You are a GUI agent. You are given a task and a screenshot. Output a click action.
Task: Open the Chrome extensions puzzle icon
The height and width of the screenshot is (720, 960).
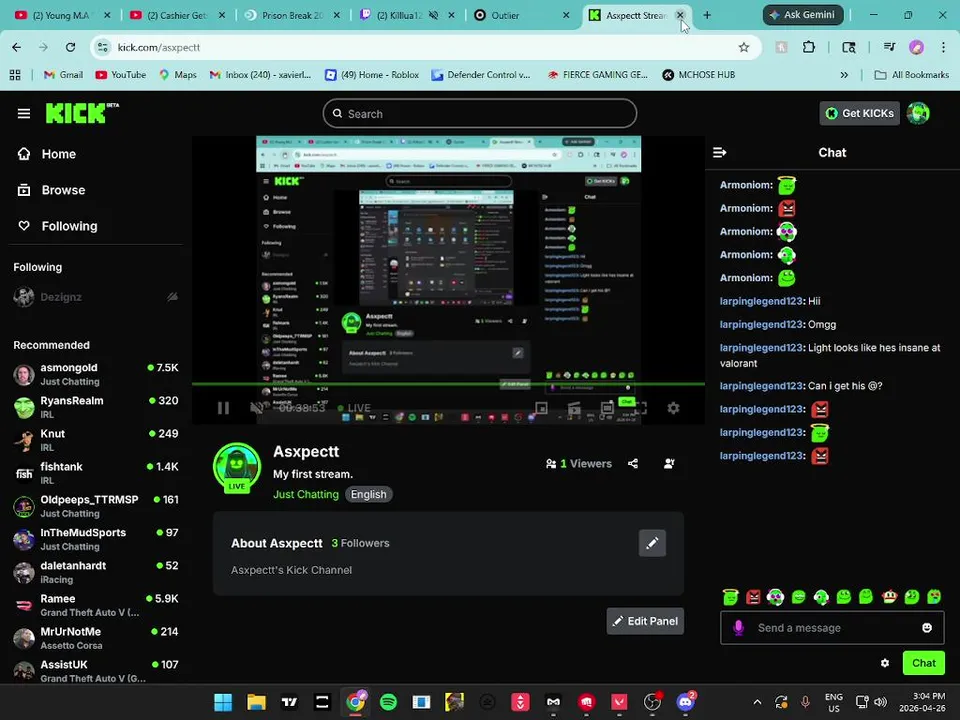pos(809,47)
